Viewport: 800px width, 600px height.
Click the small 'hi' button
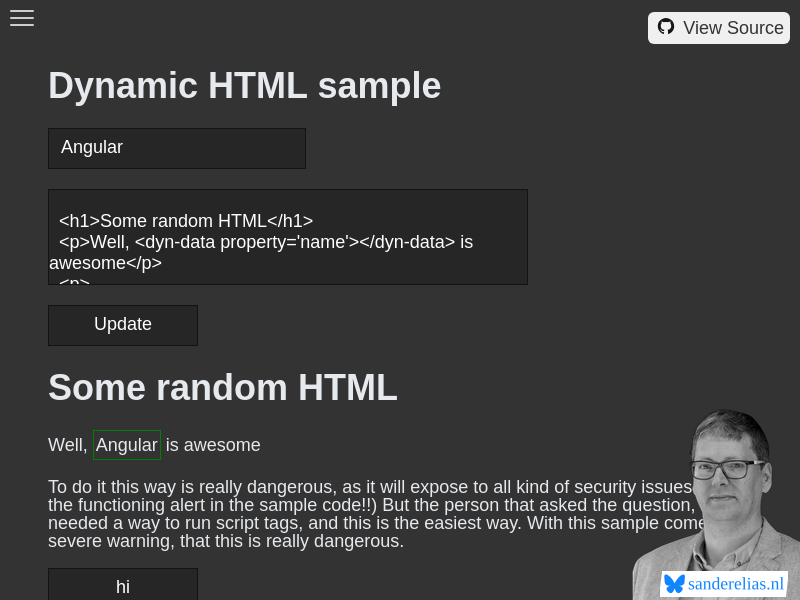click(122, 586)
